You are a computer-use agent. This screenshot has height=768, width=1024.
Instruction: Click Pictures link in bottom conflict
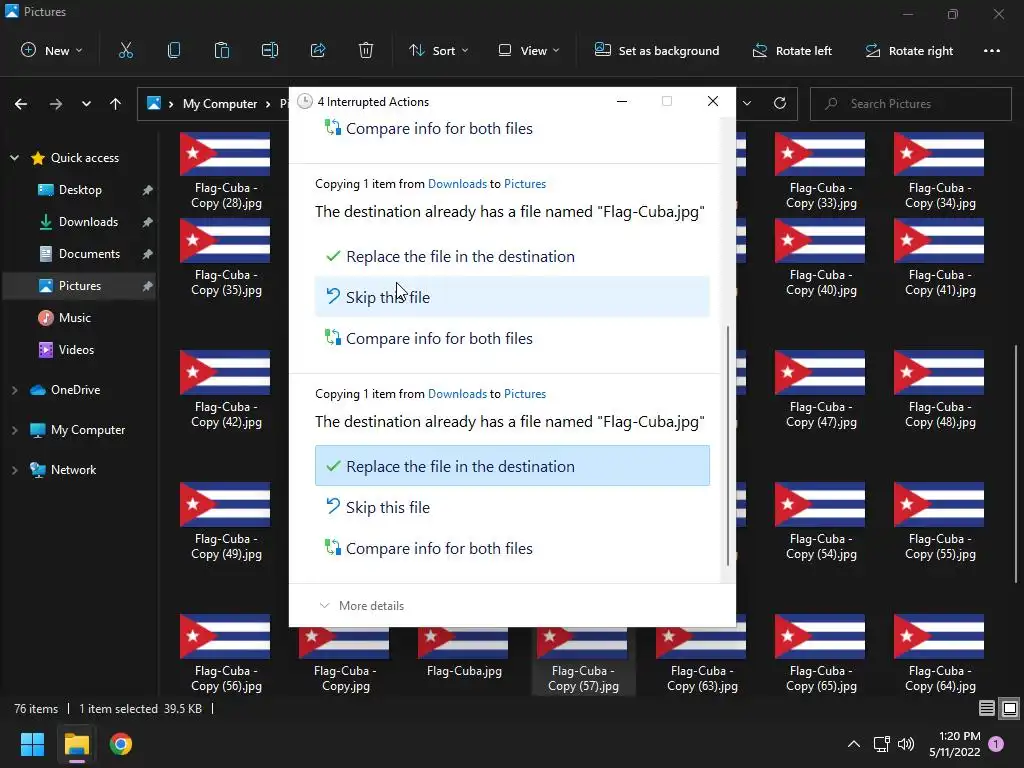(525, 394)
